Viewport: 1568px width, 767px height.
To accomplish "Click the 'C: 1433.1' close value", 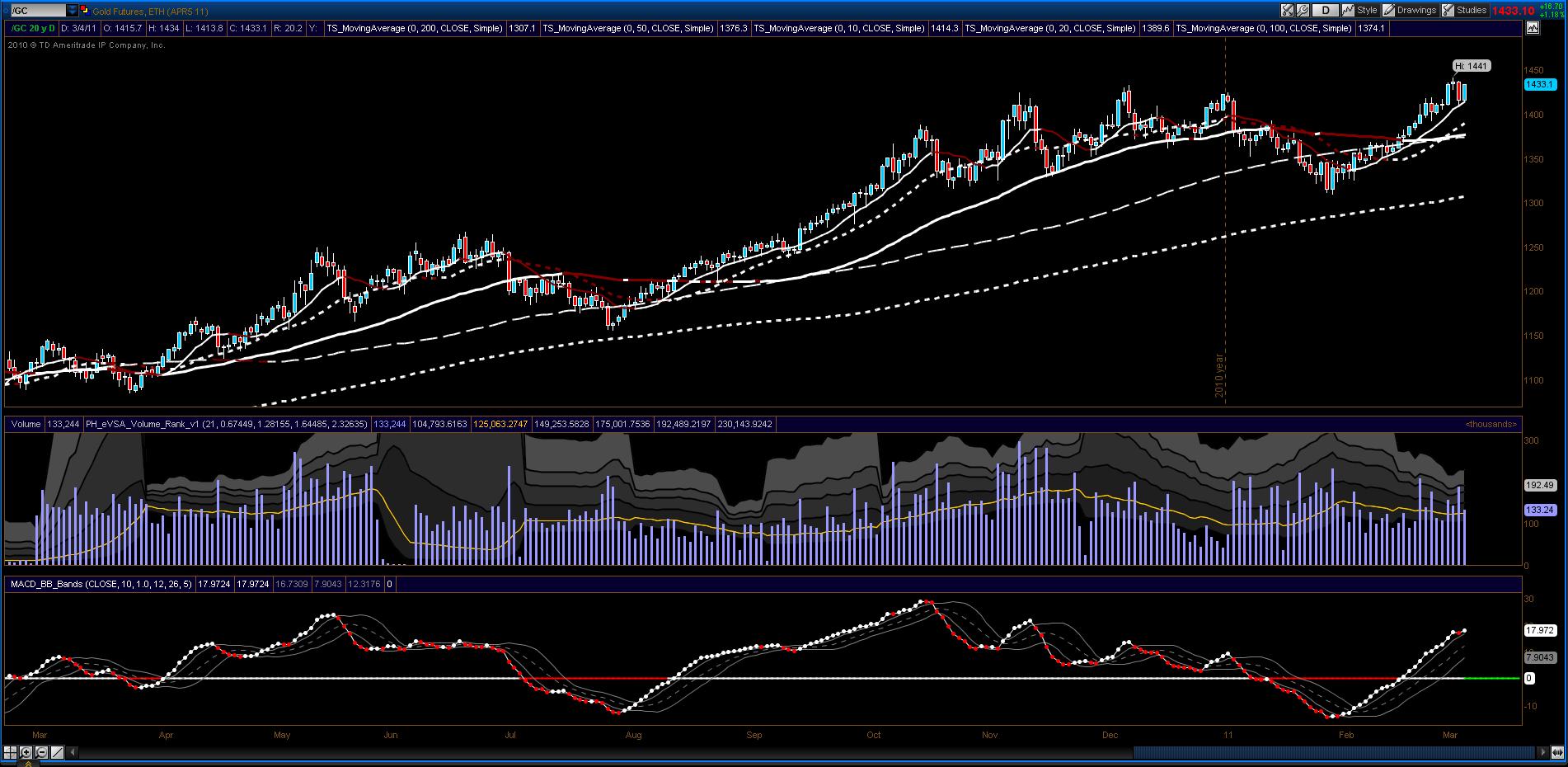I will click(x=248, y=28).
